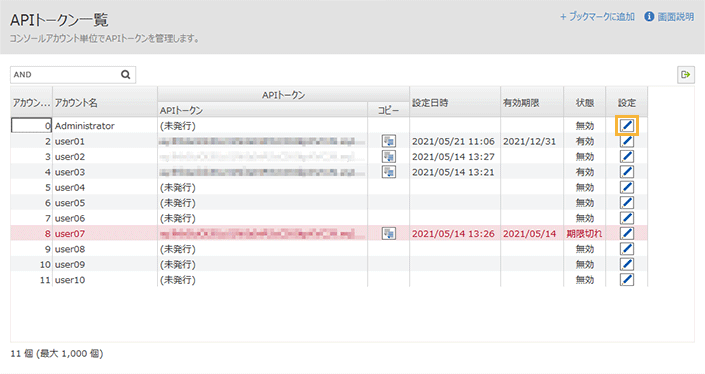Viewport: 705px width, 374px height.
Task: Select the user01 account name cell
Action: (105, 141)
